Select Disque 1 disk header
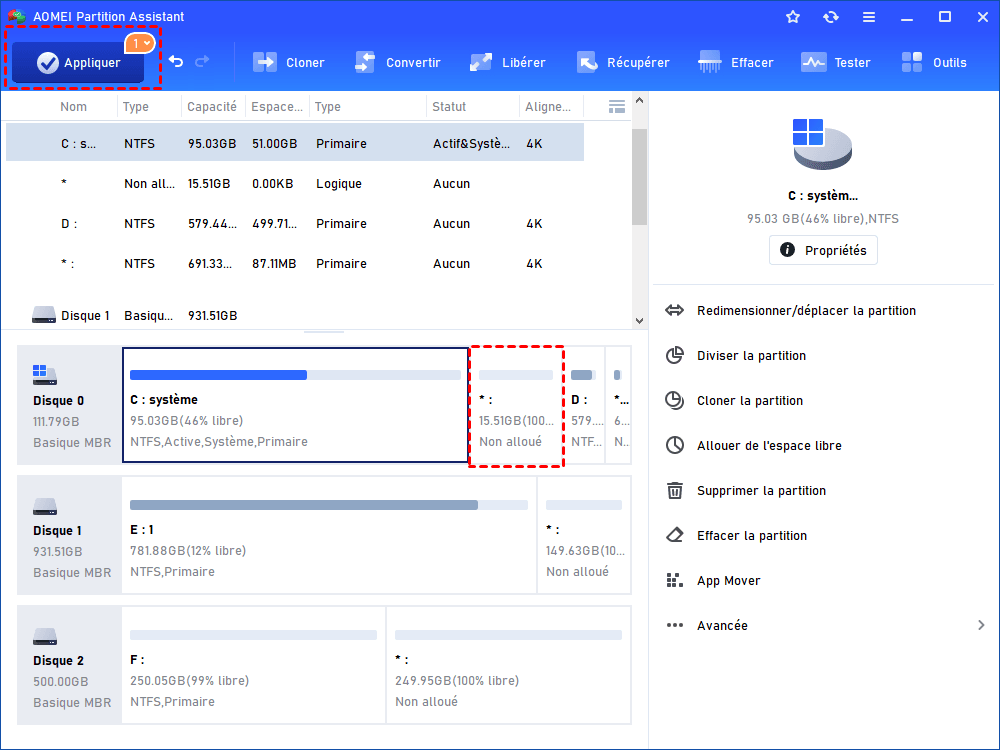 [x=70, y=535]
